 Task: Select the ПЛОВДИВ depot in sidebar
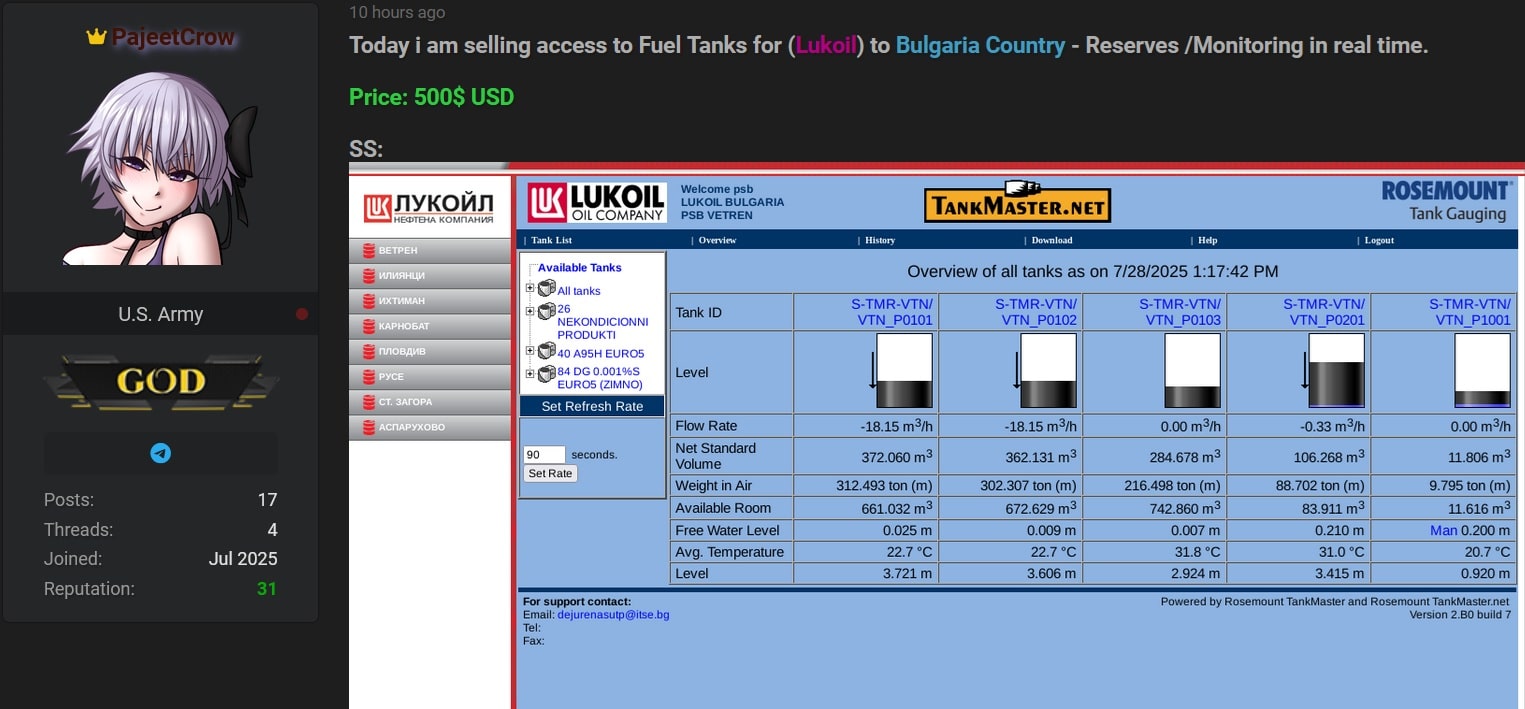point(430,351)
